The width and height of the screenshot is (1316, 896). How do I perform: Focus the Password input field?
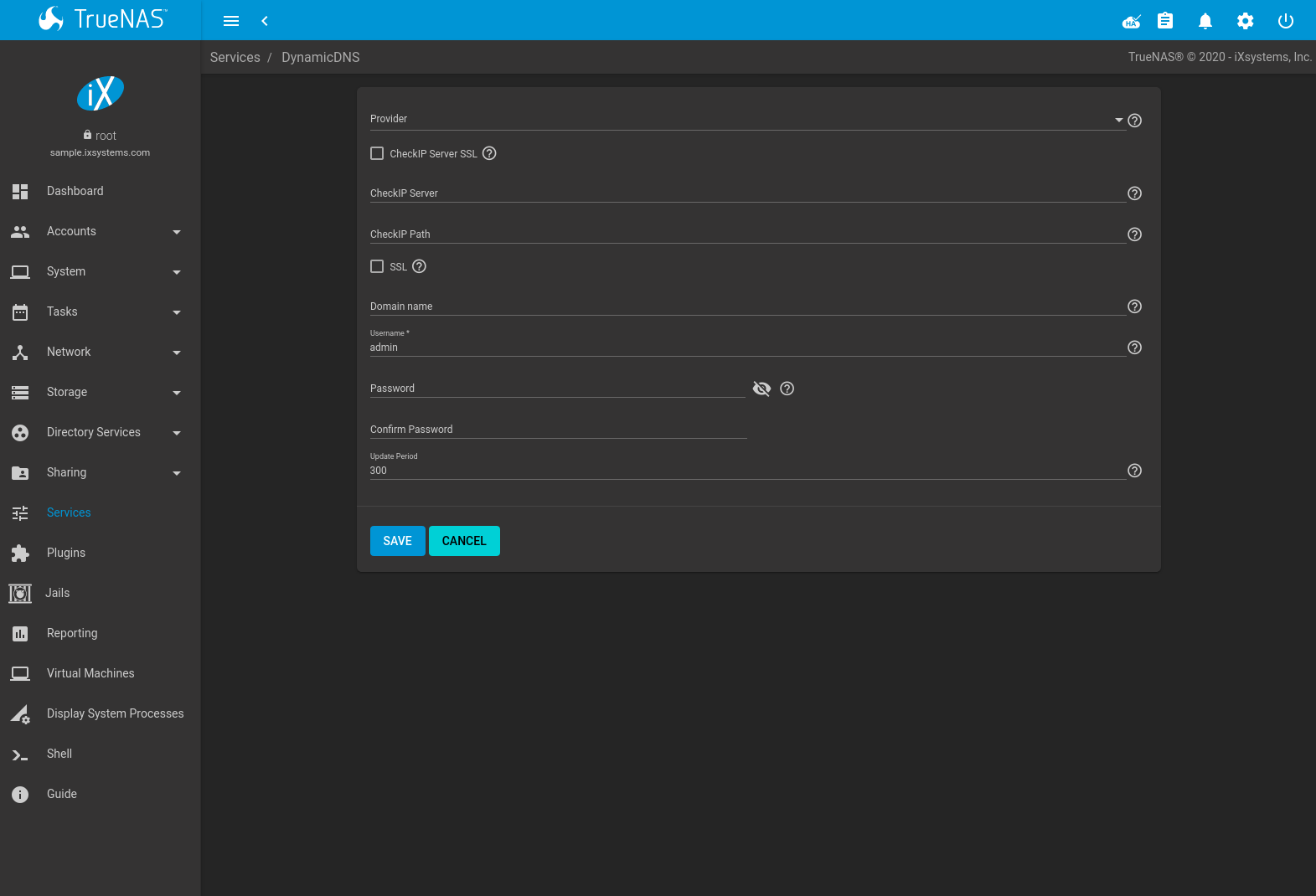(557, 388)
